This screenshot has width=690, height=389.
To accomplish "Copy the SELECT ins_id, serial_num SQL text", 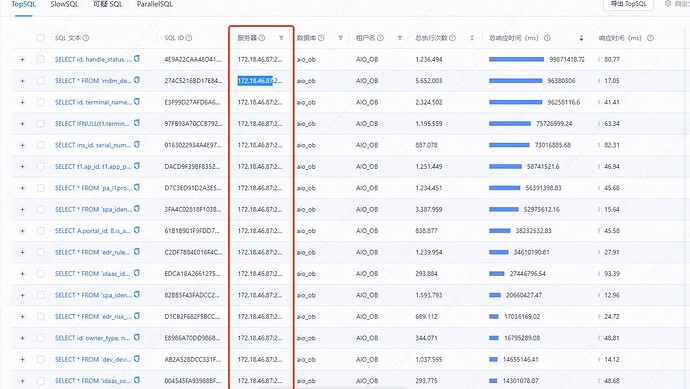I will click(x=137, y=144).
